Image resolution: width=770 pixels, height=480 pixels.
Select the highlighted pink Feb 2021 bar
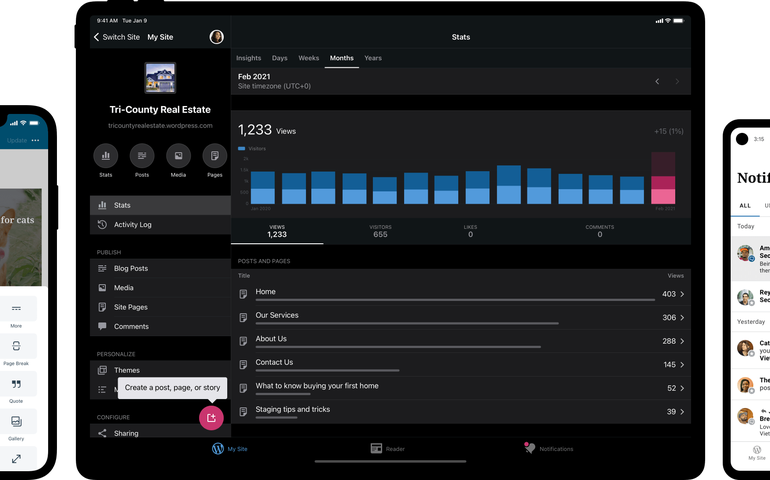click(663, 181)
